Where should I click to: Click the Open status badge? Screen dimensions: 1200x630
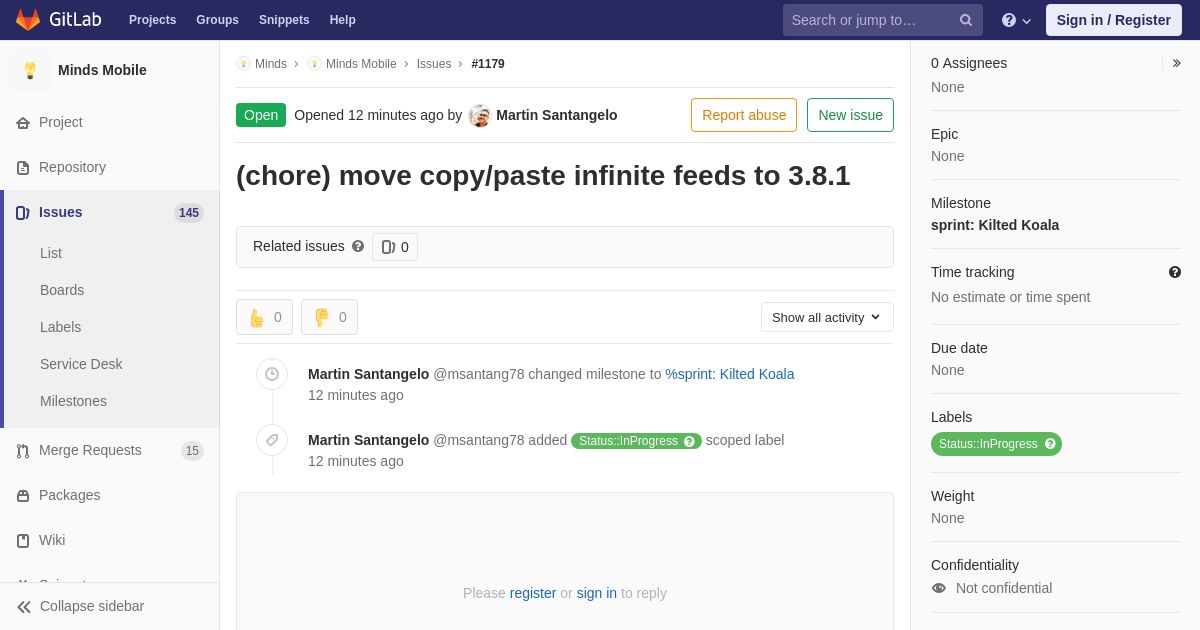pos(261,115)
